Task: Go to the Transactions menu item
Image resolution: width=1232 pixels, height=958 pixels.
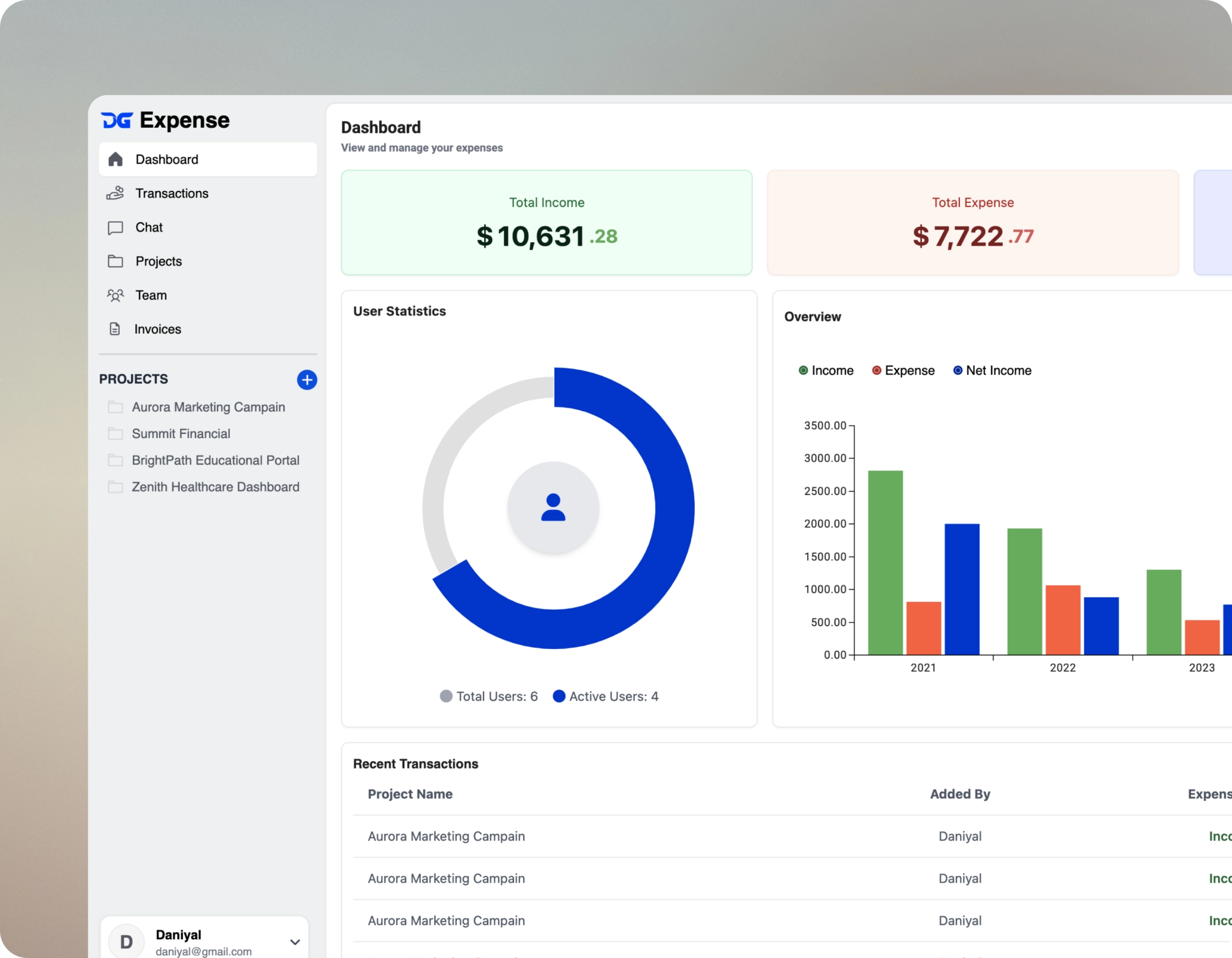Action: pos(172,193)
